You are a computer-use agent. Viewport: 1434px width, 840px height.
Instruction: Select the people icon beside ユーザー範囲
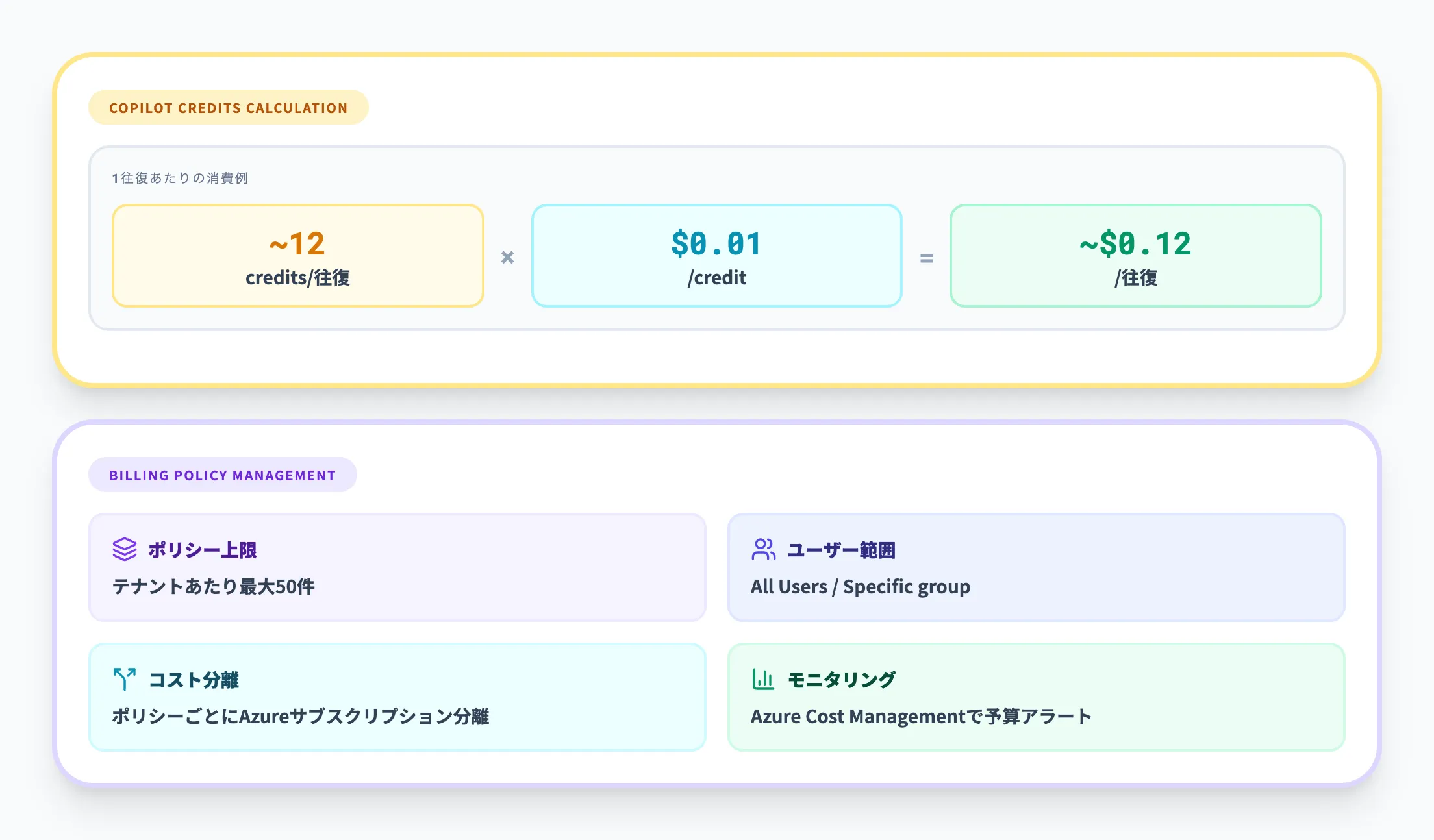pos(764,550)
